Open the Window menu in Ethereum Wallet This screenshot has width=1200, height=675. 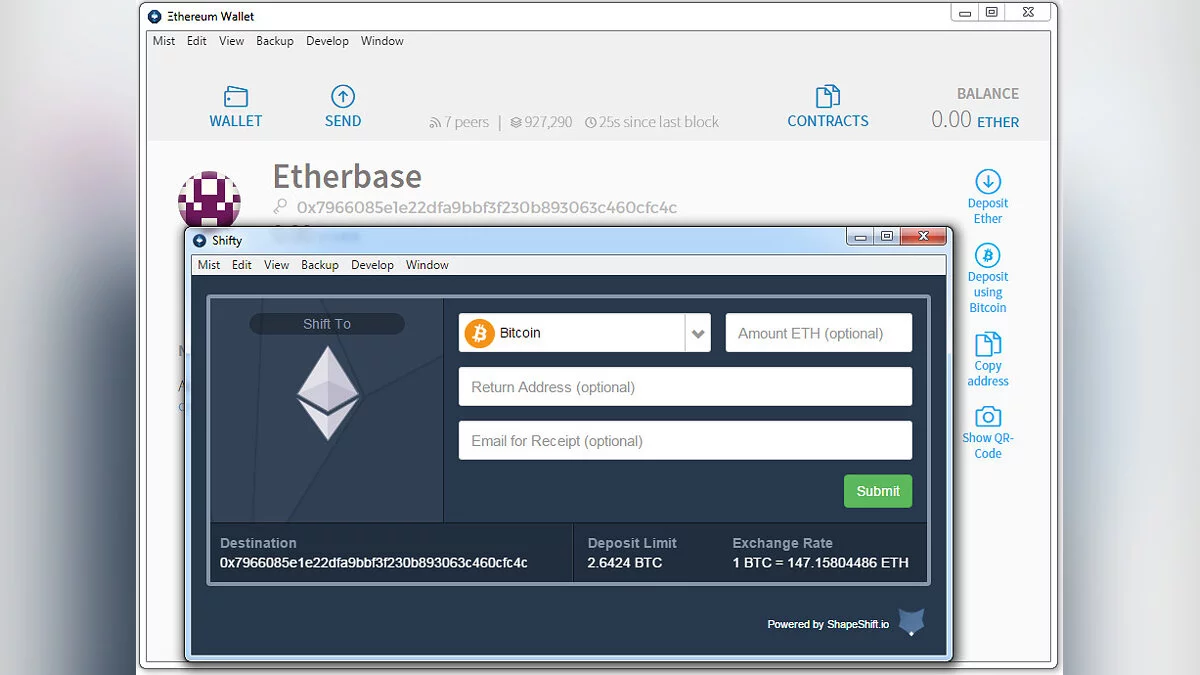pyautogui.click(x=382, y=41)
